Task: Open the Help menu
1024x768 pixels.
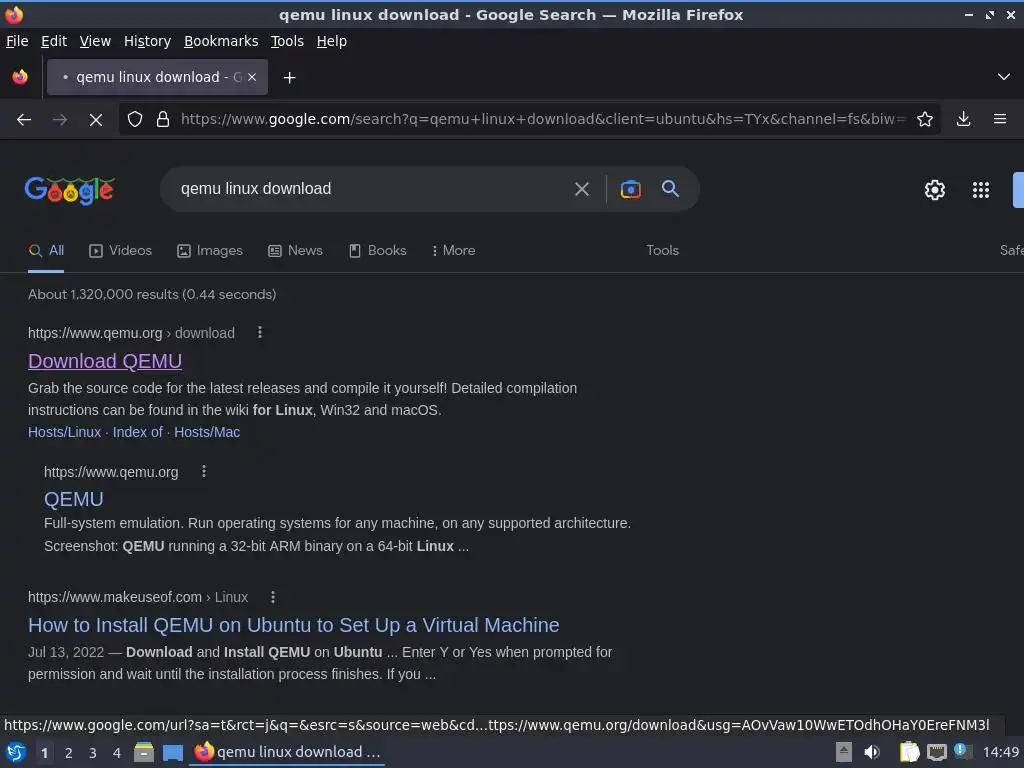Action: [x=331, y=41]
